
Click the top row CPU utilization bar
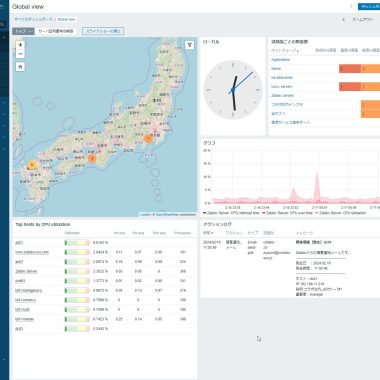click(77, 243)
